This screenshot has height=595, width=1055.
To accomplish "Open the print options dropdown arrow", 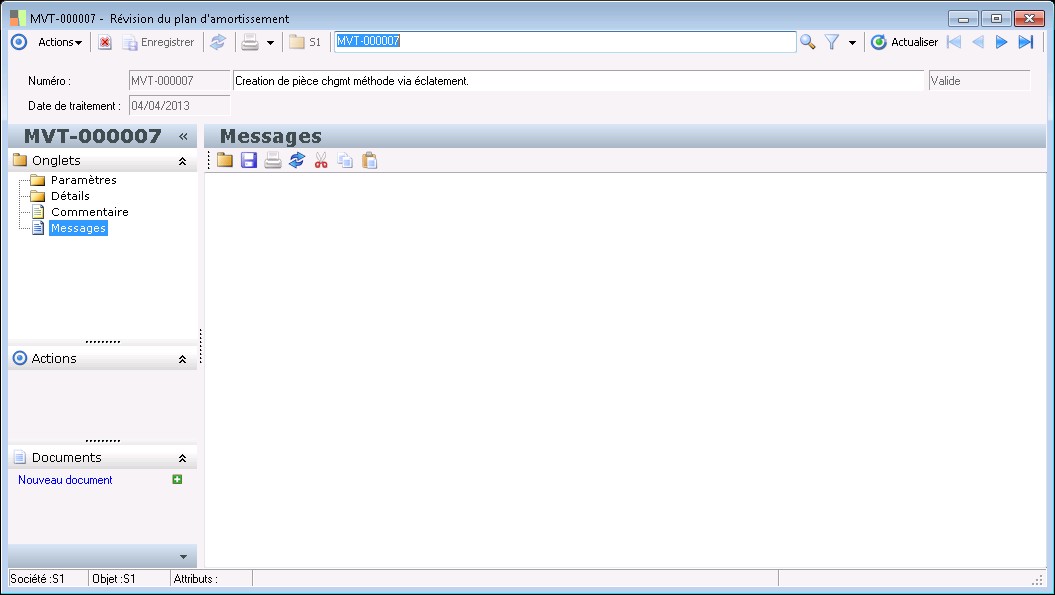I will point(270,42).
